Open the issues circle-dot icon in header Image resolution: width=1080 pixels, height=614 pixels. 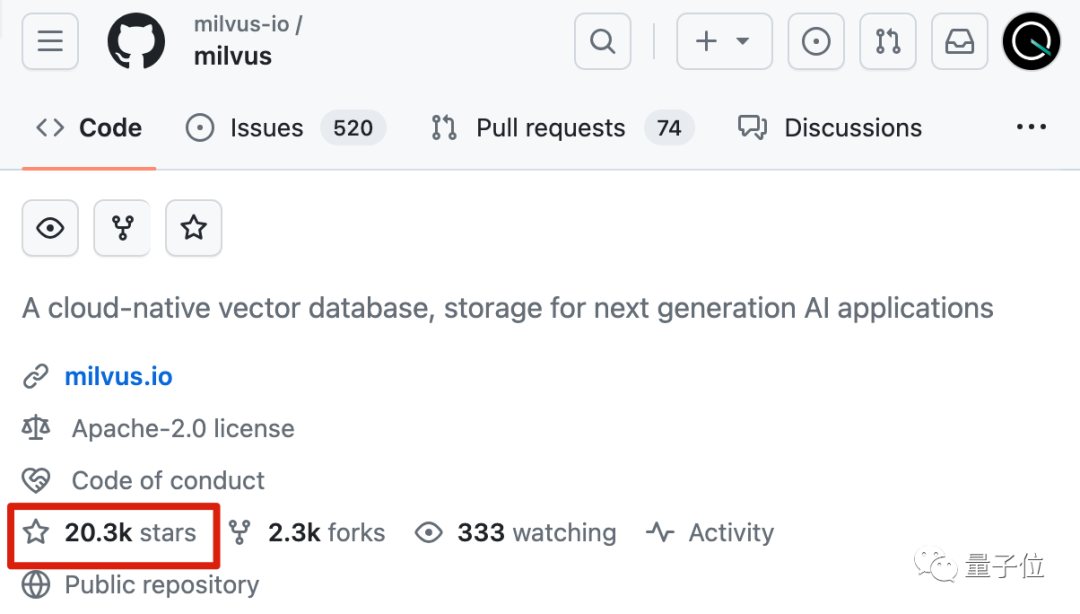(x=816, y=41)
